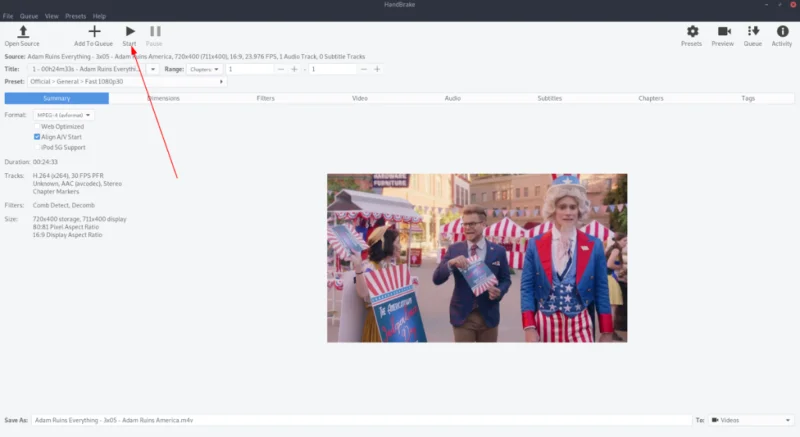Click 'Comb Detect, Decomb' filters text
This screenshot has height=437, width=800.
coord(64,205)
